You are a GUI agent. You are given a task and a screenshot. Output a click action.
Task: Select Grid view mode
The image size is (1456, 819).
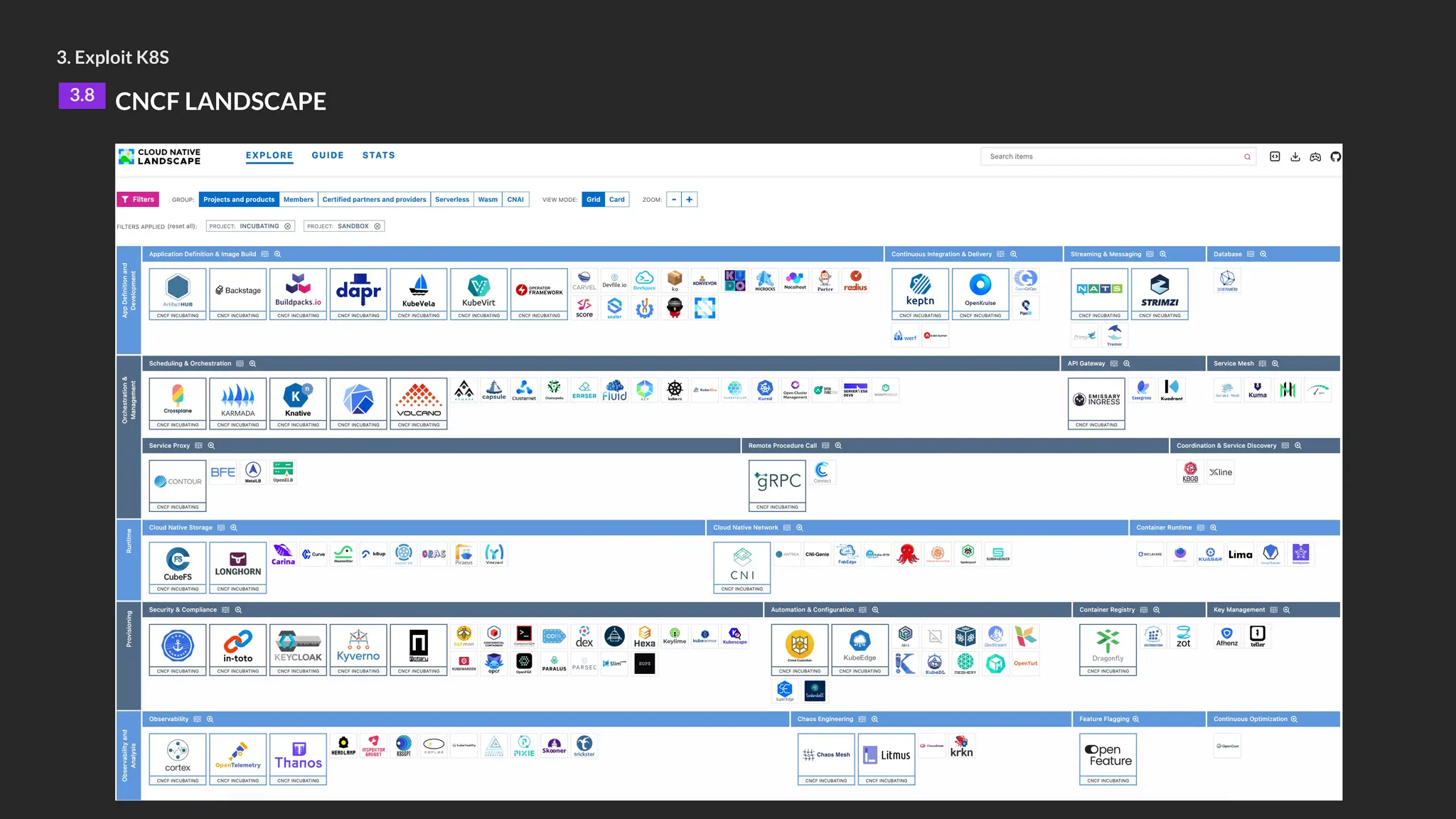593,200
